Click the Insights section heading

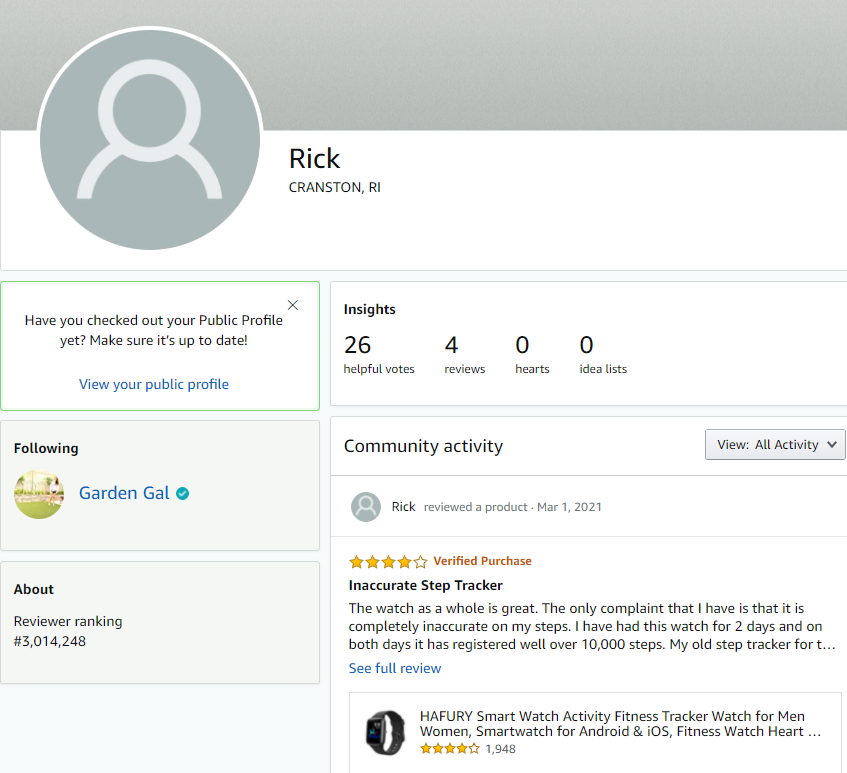(369, 309)
